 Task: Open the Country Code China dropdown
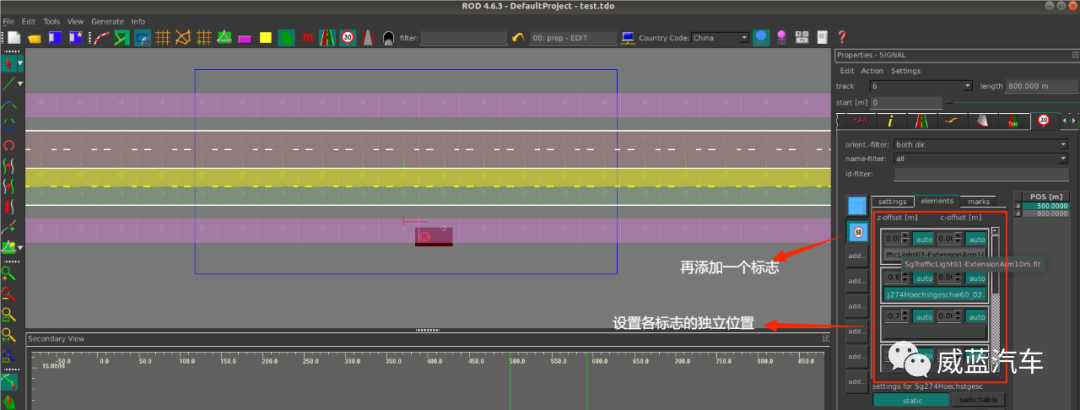click(720, 38)
